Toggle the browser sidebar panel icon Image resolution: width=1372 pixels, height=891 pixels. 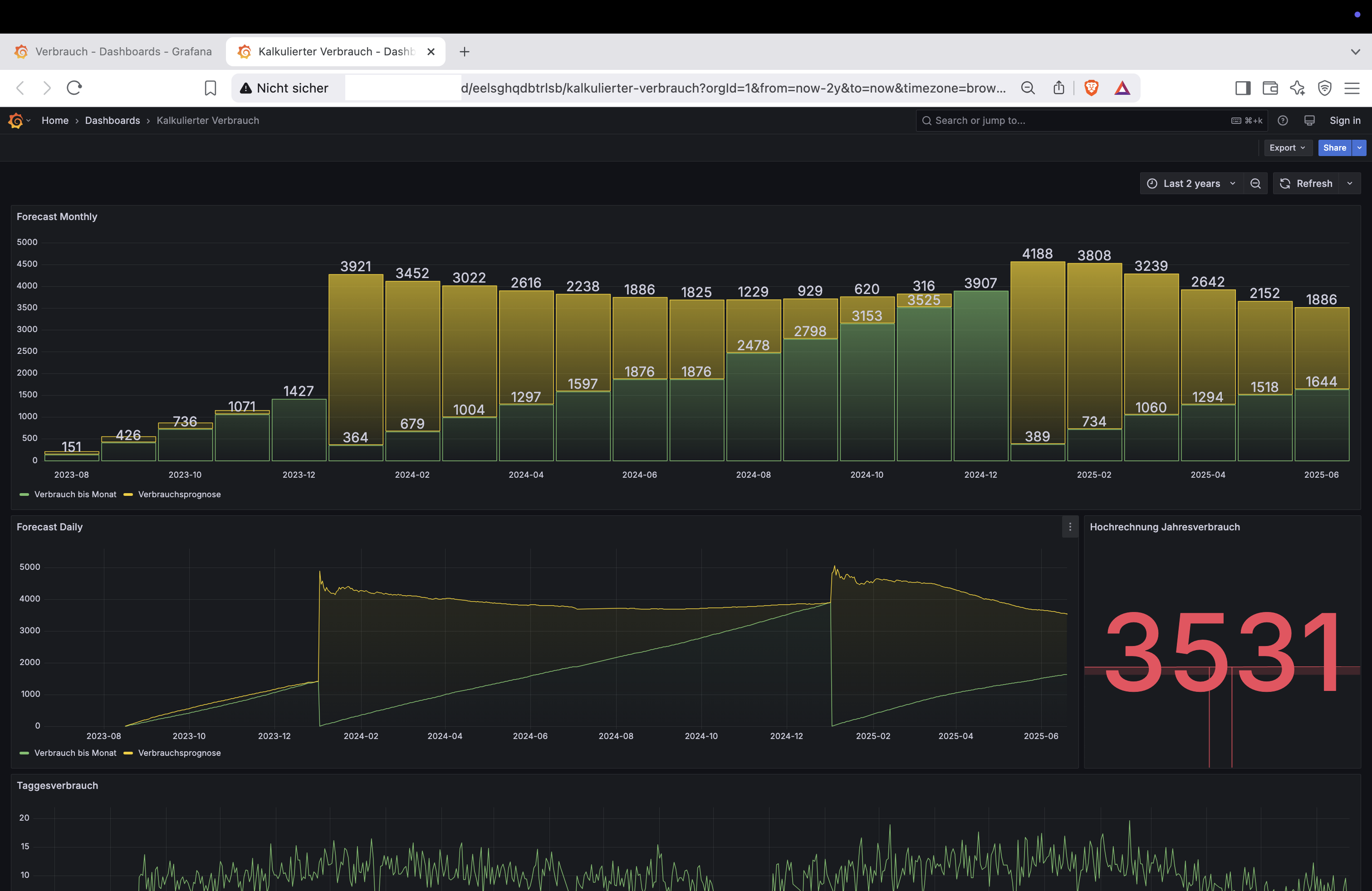1243,88
